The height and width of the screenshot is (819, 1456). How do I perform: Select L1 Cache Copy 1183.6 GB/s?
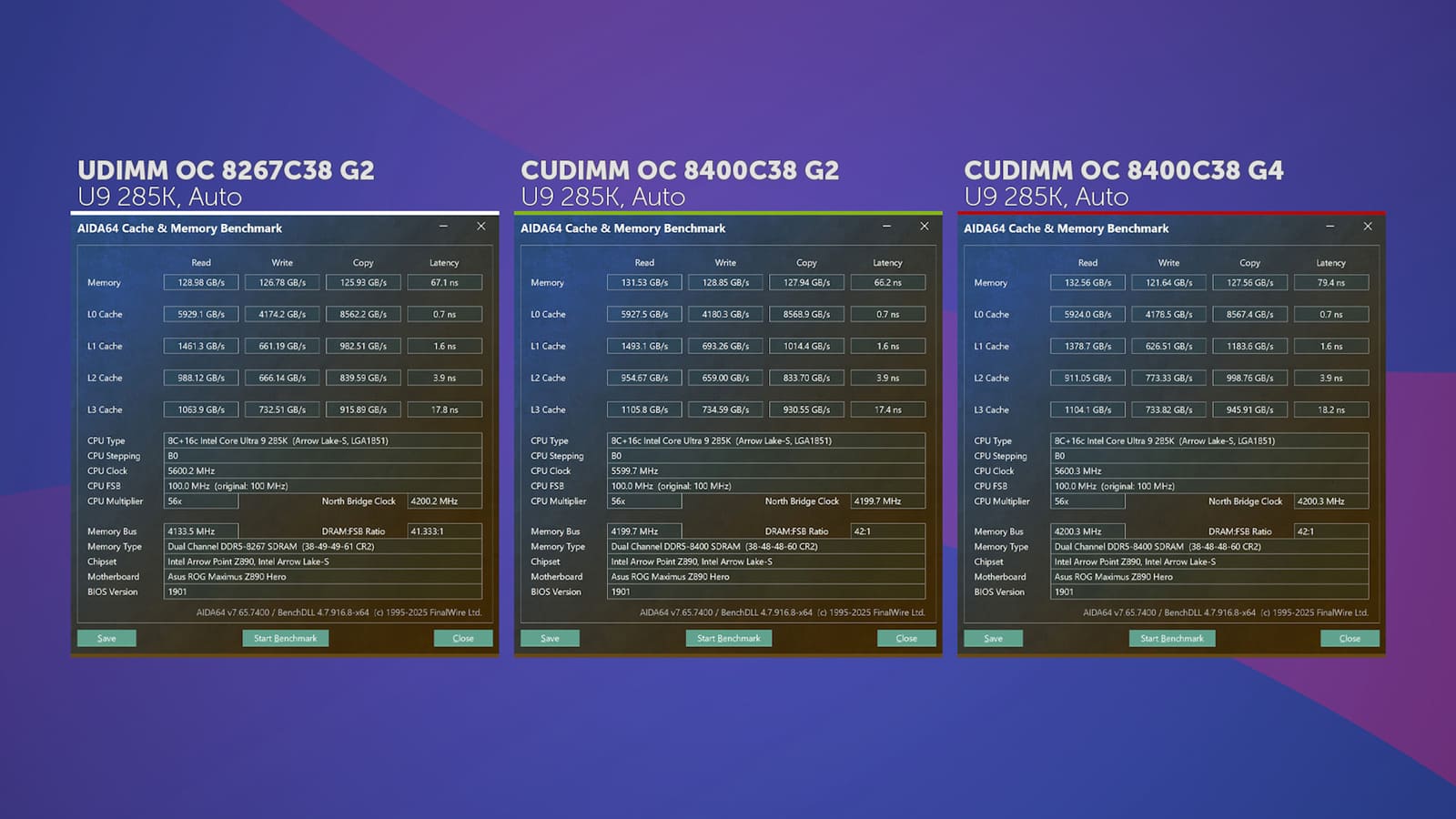pos(1249,346)
